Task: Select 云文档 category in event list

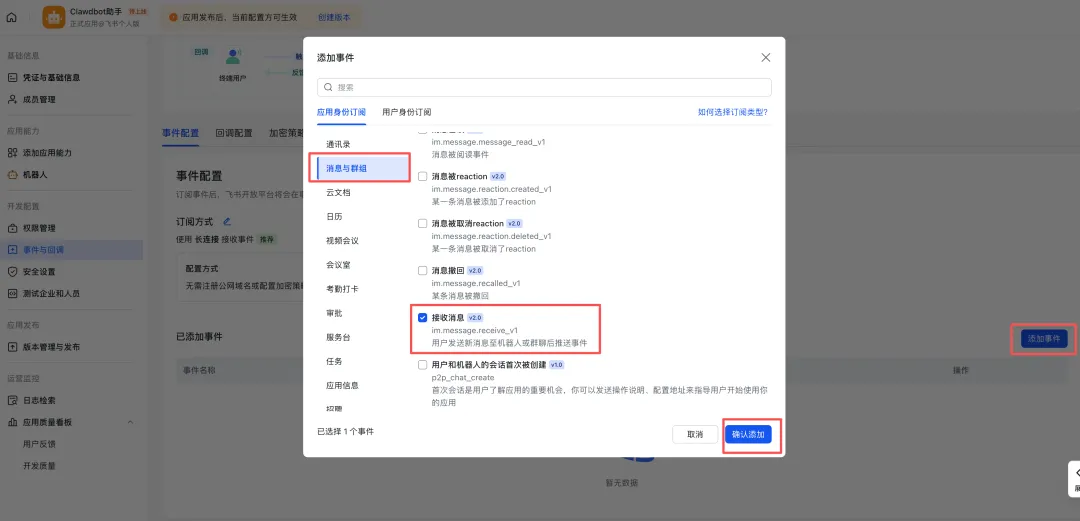Action: tap(338, 192)
